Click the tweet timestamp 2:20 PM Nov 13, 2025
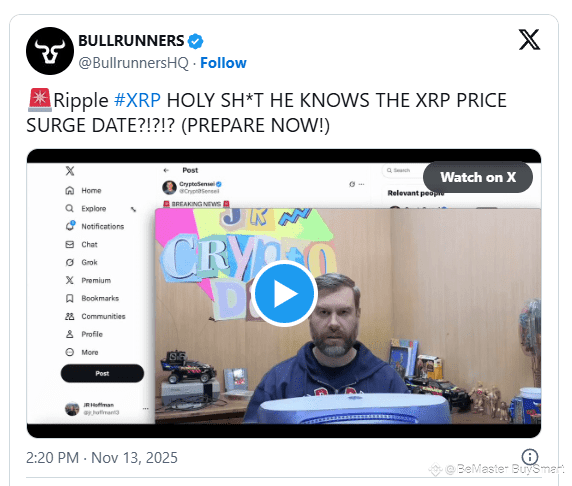 pyautogui.click(x=102, y=458)
